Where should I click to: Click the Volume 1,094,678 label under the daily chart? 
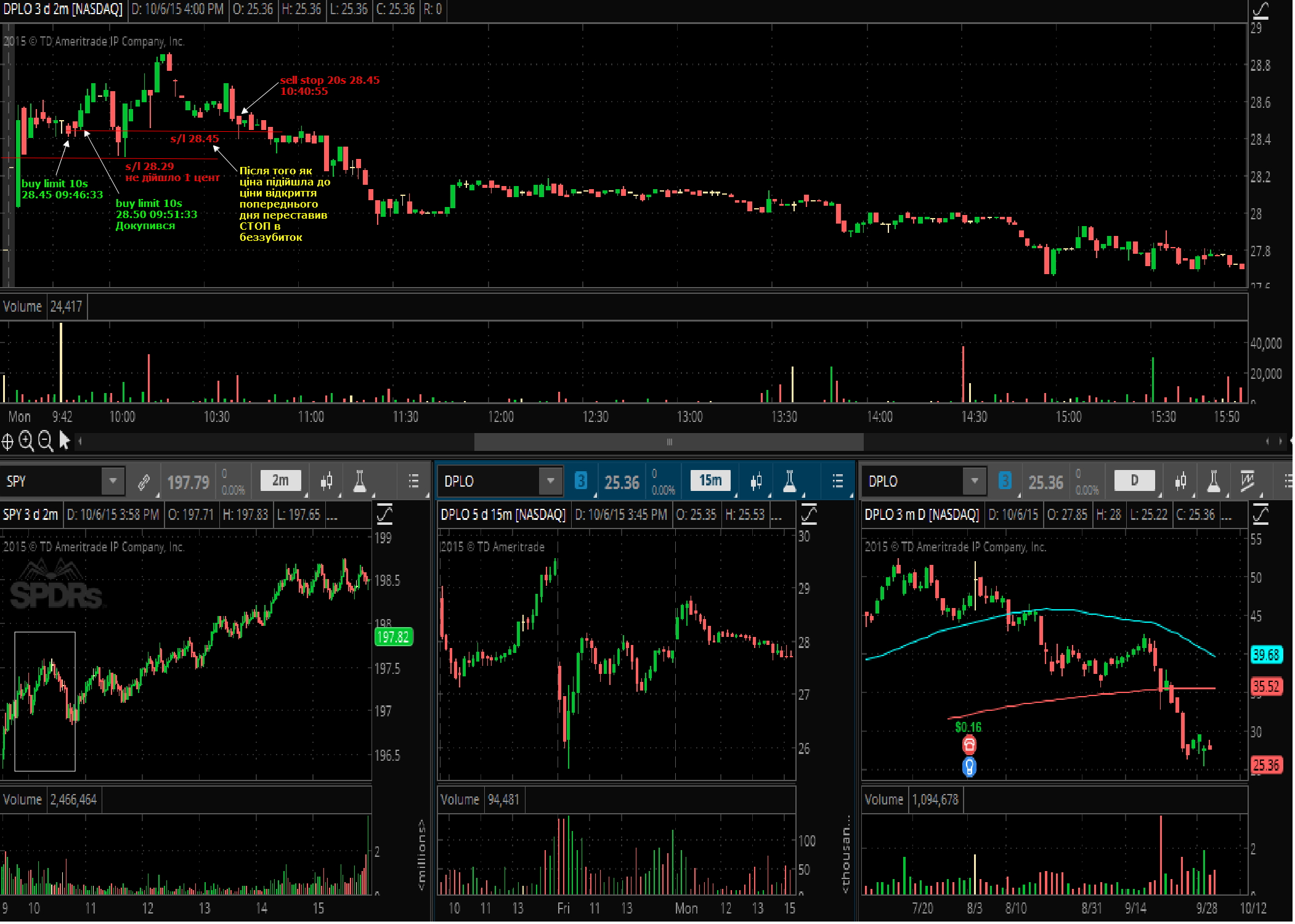(x=911, y=799)
